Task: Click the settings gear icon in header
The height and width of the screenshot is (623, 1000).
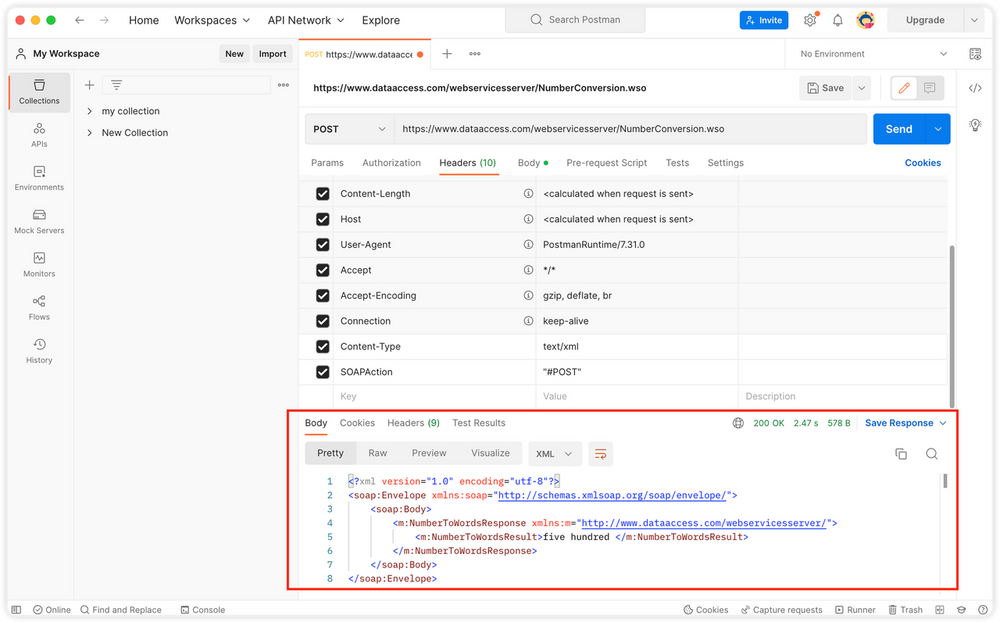Action: tap(810, 20)
